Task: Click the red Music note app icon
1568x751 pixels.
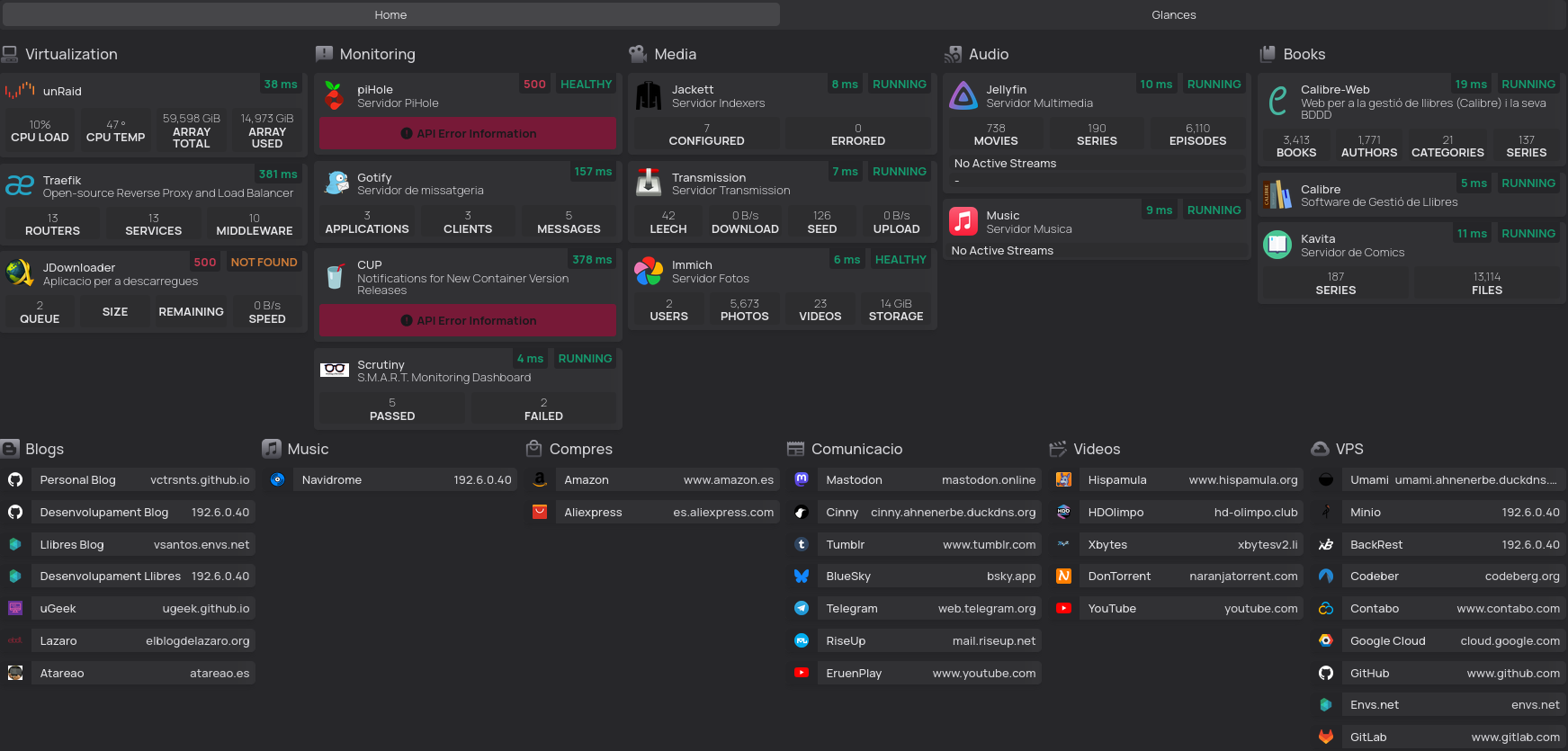Action: coord(963,221)
